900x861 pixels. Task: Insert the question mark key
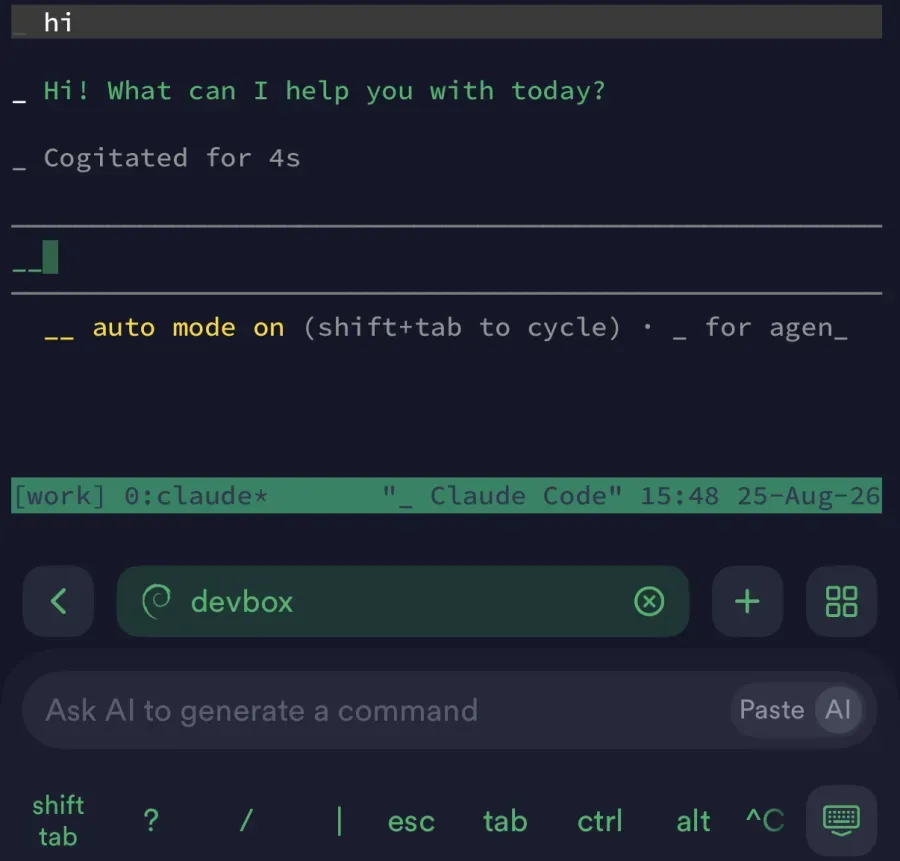point(151,821)
